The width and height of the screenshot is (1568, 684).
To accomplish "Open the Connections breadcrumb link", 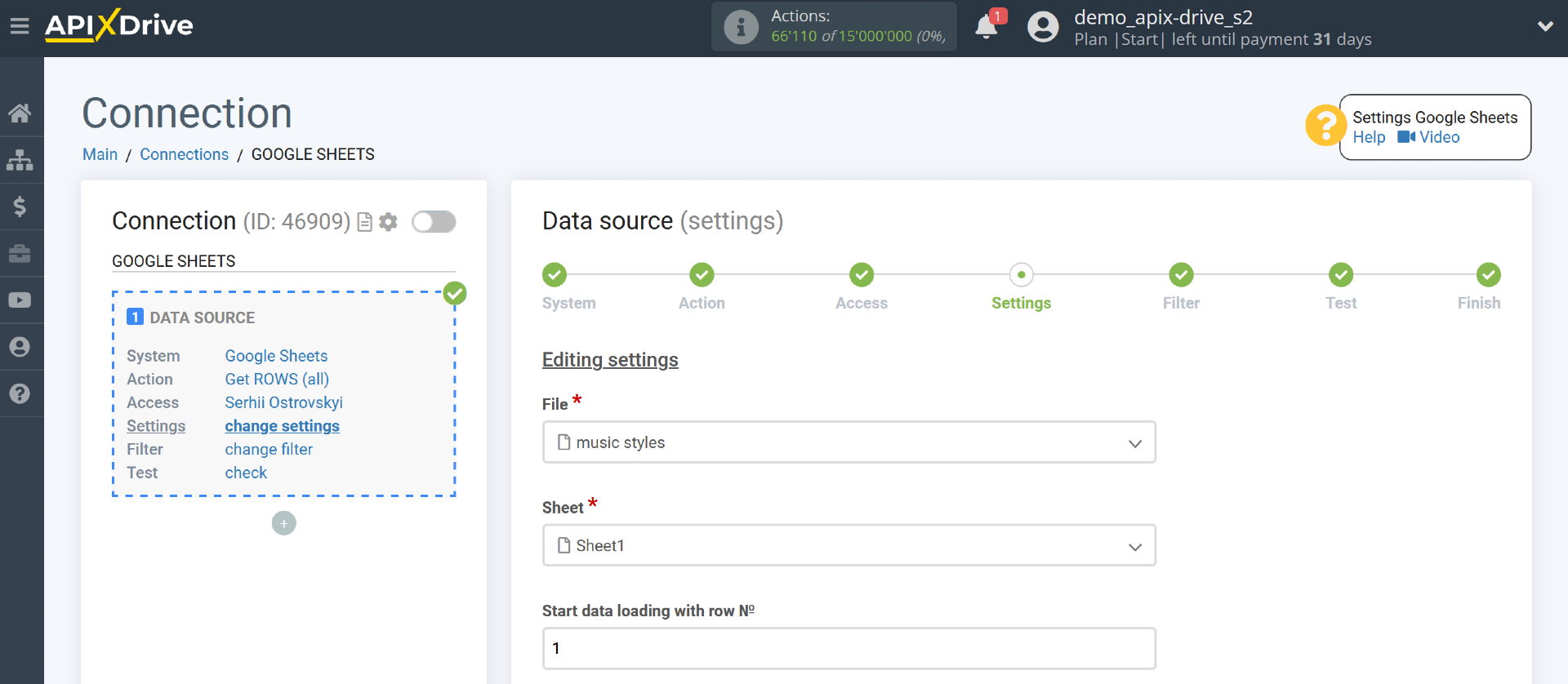I will tap(184, 154).
